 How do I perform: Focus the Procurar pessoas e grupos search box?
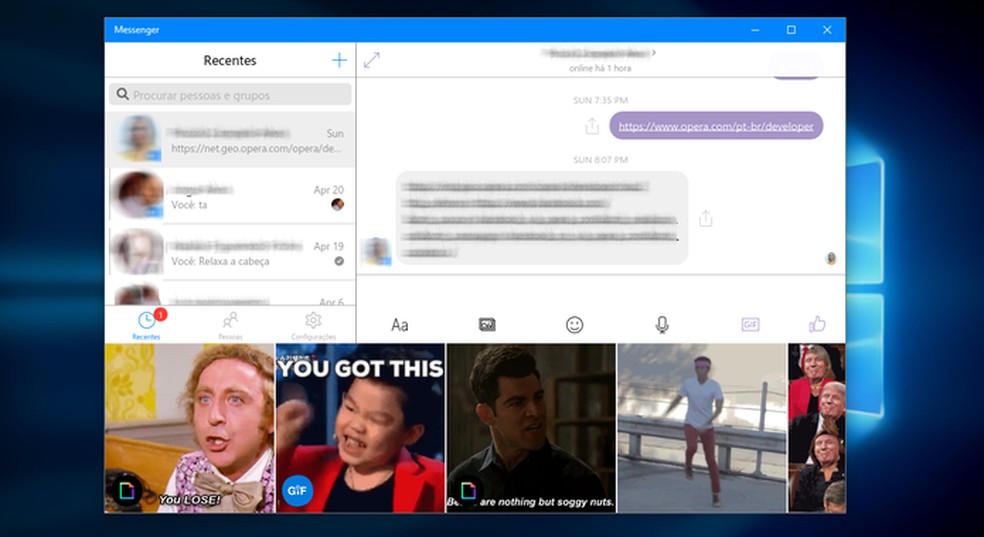tap(230, 95)
